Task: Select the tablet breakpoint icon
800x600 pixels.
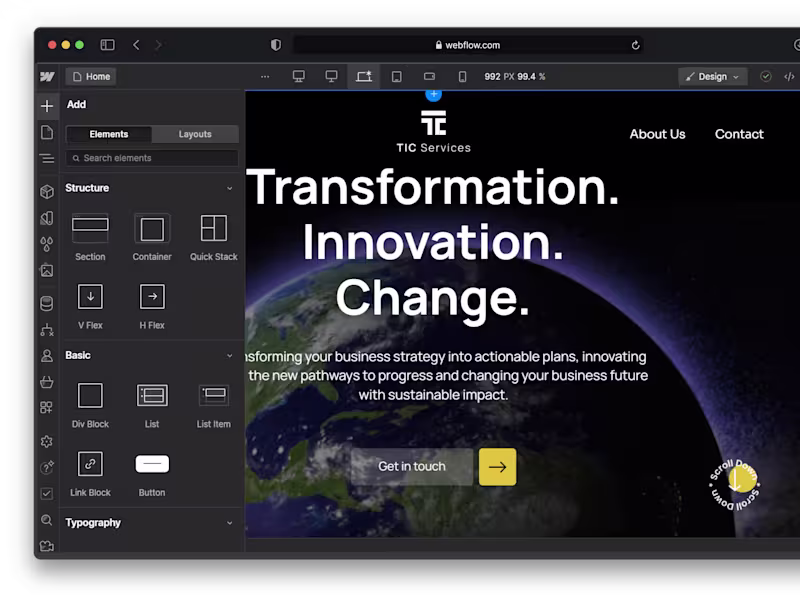Action: click(396, 77)
